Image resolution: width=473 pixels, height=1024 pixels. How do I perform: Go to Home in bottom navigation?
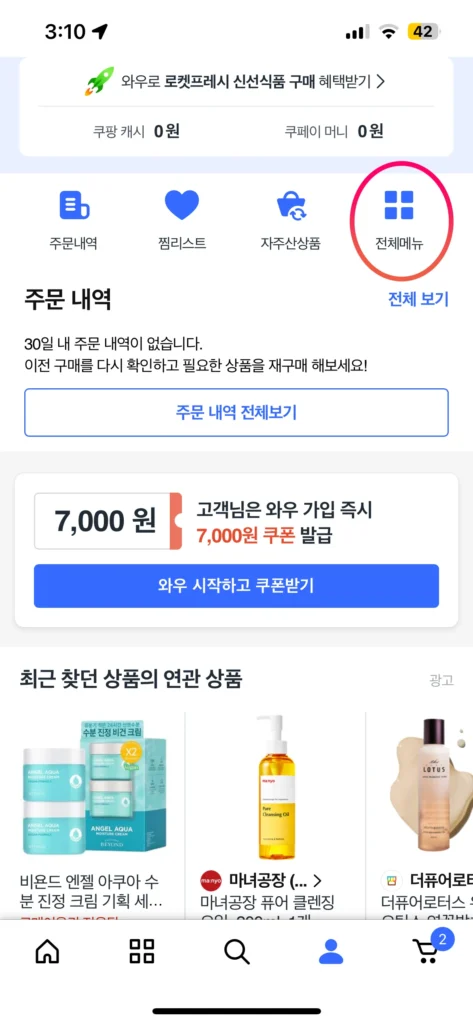tap(47, 951)
